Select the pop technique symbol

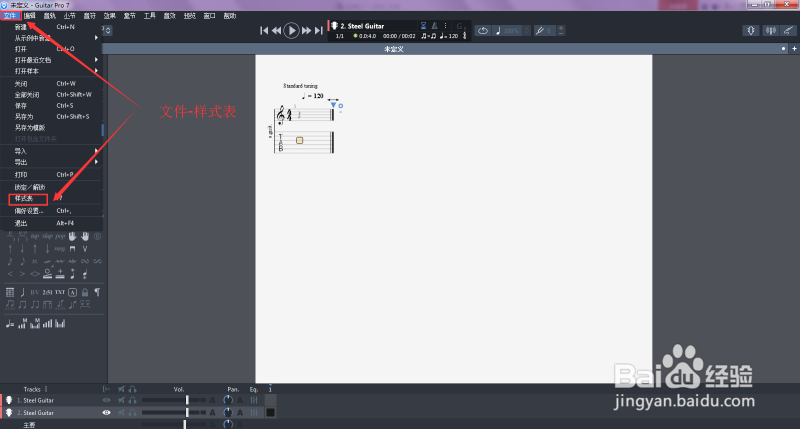(x=60, y=236)
